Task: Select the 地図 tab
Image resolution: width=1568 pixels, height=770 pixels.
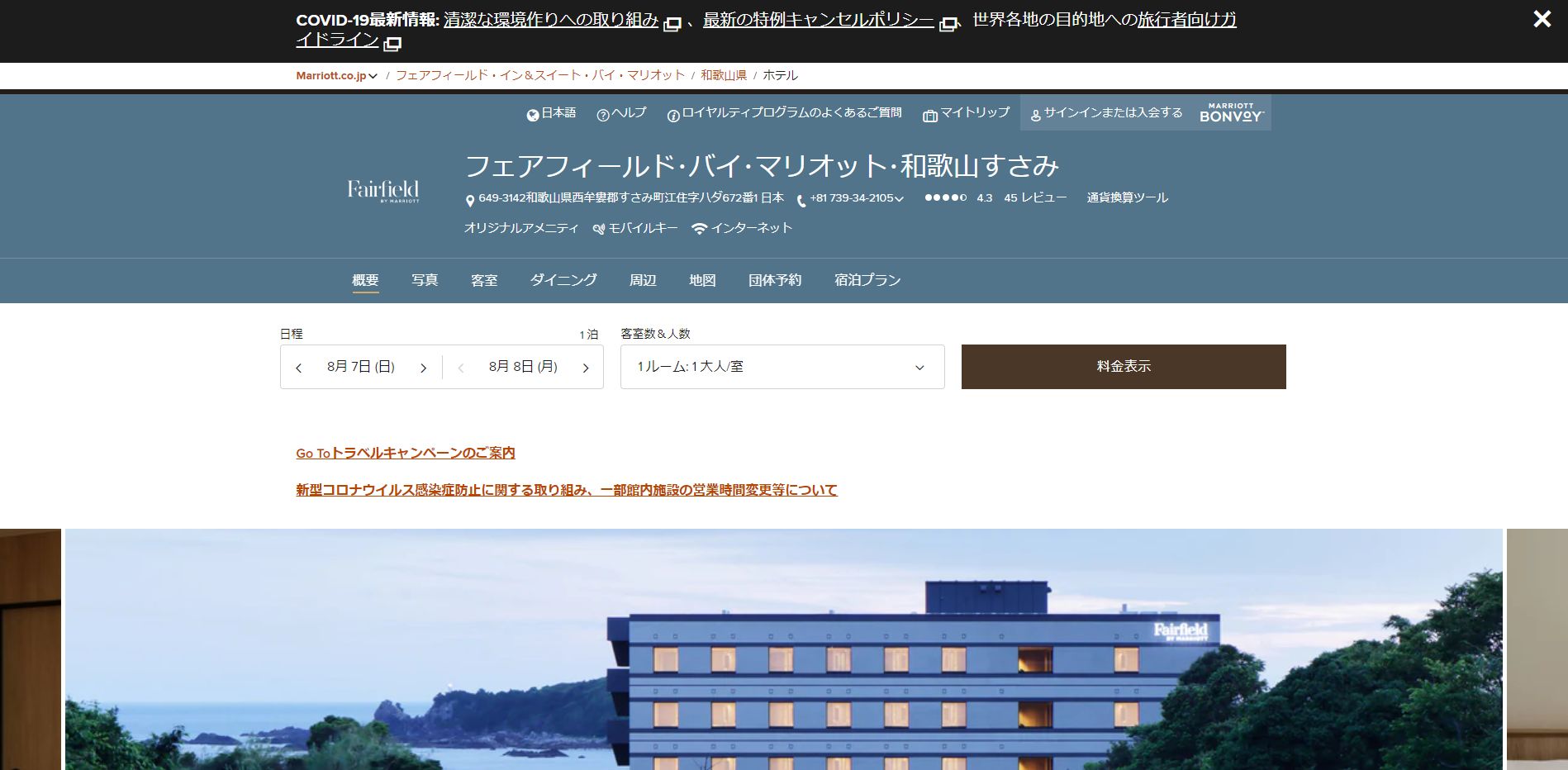Action: (702, 280)
